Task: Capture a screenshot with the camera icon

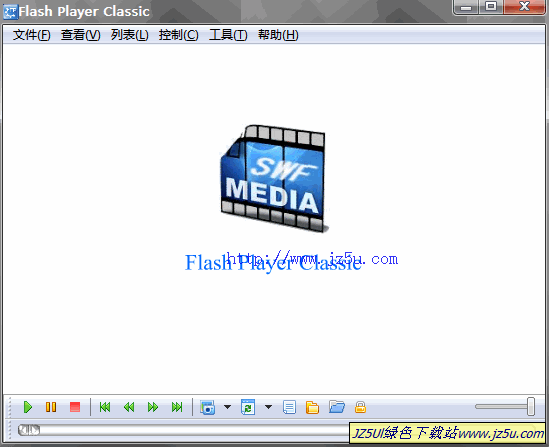Action: tap(208, 407)
